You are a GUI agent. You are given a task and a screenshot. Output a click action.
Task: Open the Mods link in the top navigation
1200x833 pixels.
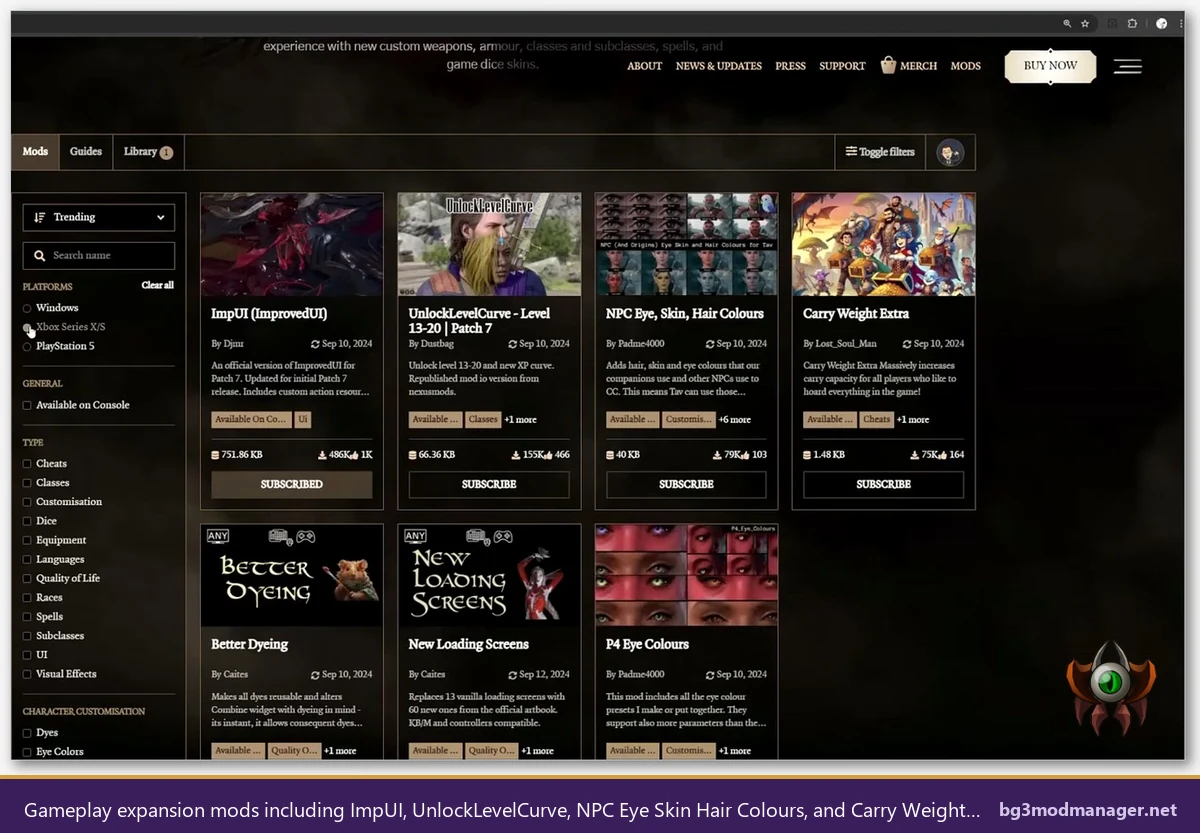coord(965,66)
